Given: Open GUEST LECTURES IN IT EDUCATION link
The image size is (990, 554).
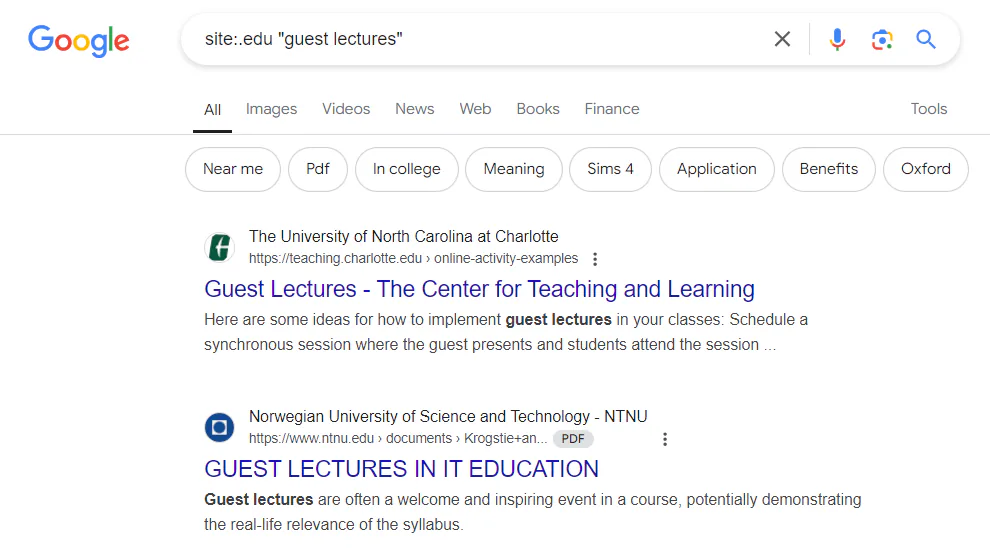Looking at the screenshot, I should (x=401, y=469).
